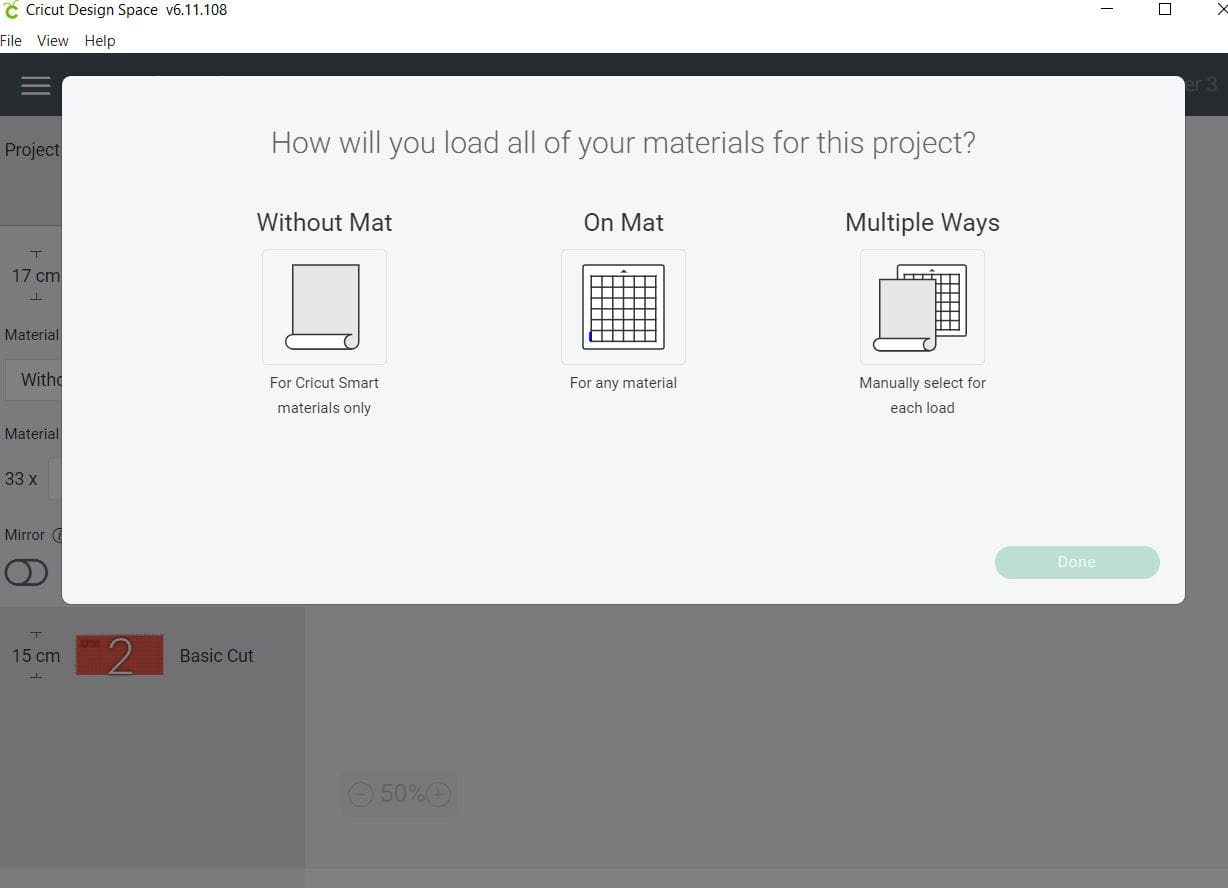Viewport: 1228px width, 888px height.
Task: Click the 'Without Mat' heading
Action: (x=324, y=222)
